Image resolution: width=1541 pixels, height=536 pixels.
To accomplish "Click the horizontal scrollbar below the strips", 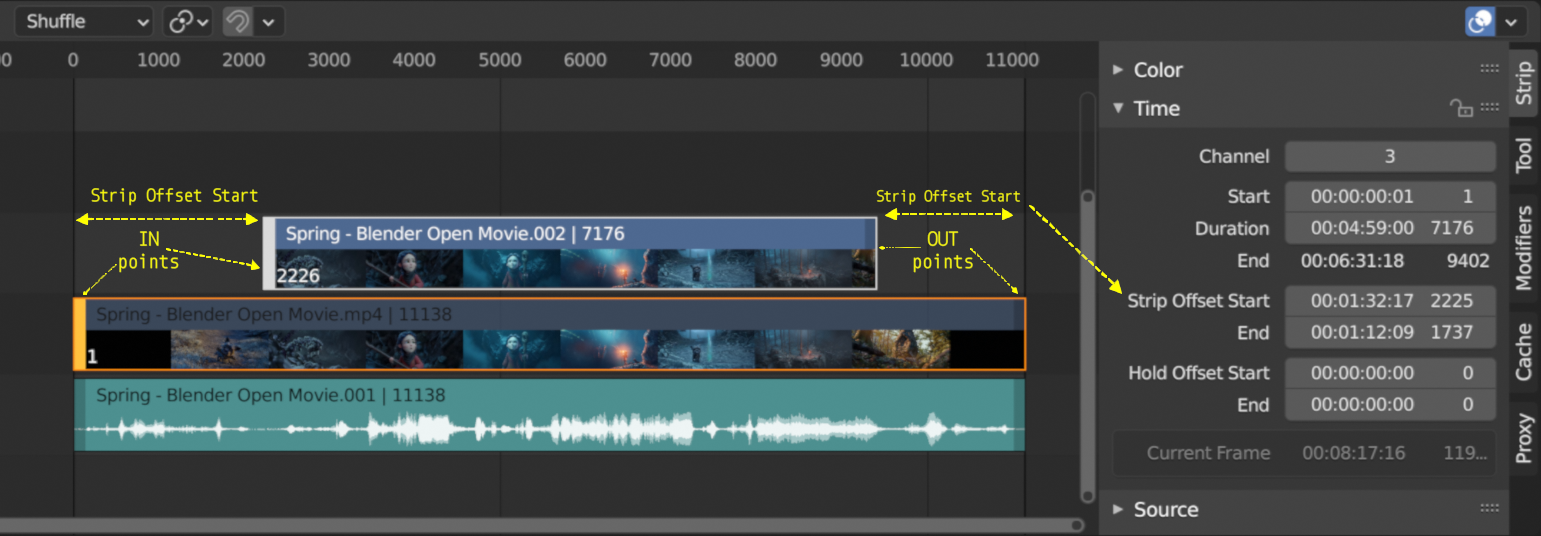I will pyautogui.click(x=540, y=525).
